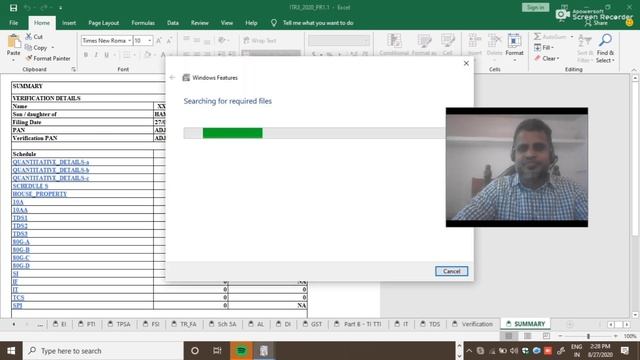Open the TDS1 schedule link

tap(20, 218)
